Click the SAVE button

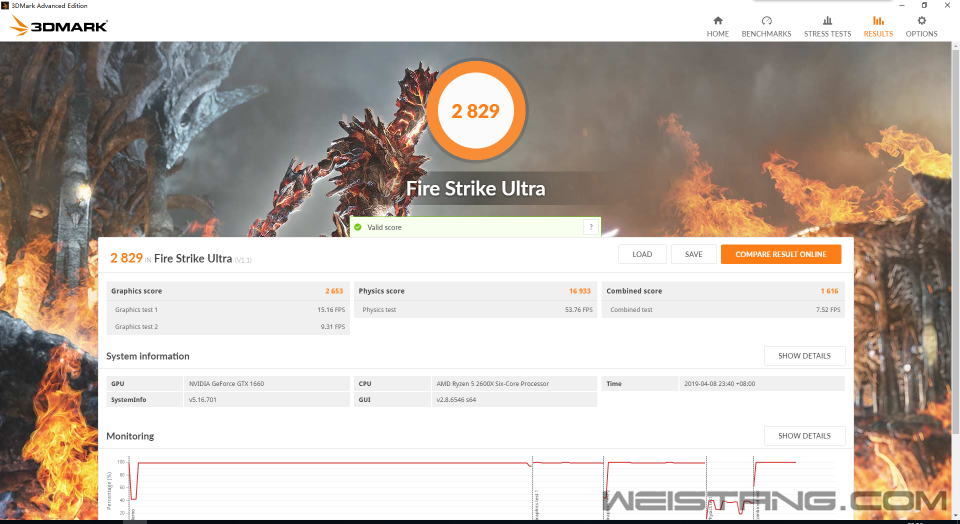pyautogui.click(x=694, y=254)
